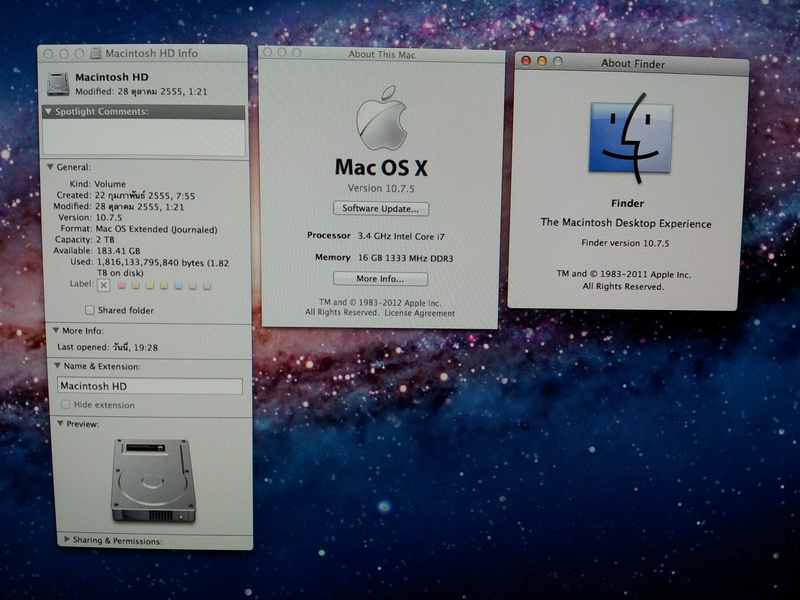Toggle the Hide extension checkbox
Viewport: 800px width, 600px height.
tap(65, 404)
